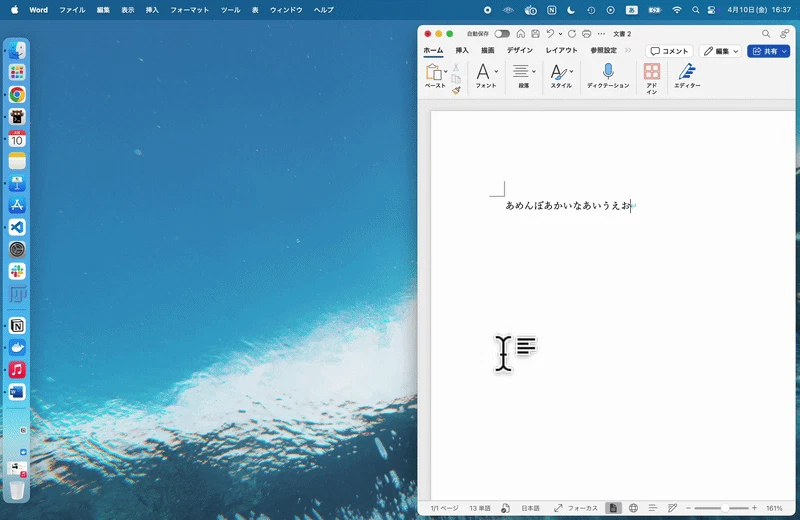
Task: Click the Comments (コメント) button
Action: coord(669,51)
